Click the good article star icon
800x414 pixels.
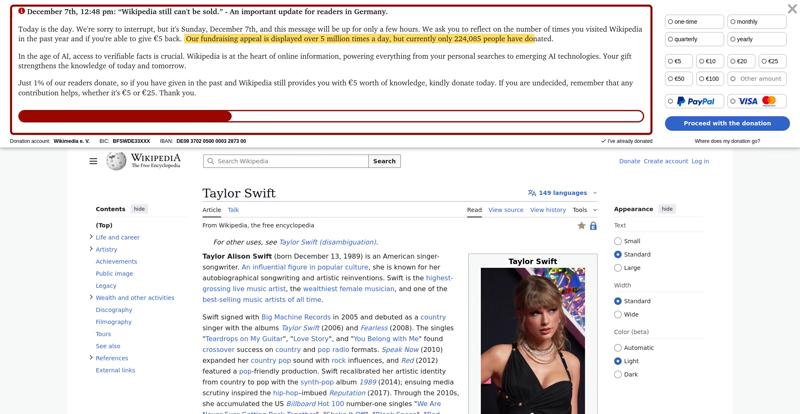(x=581, y=226)
